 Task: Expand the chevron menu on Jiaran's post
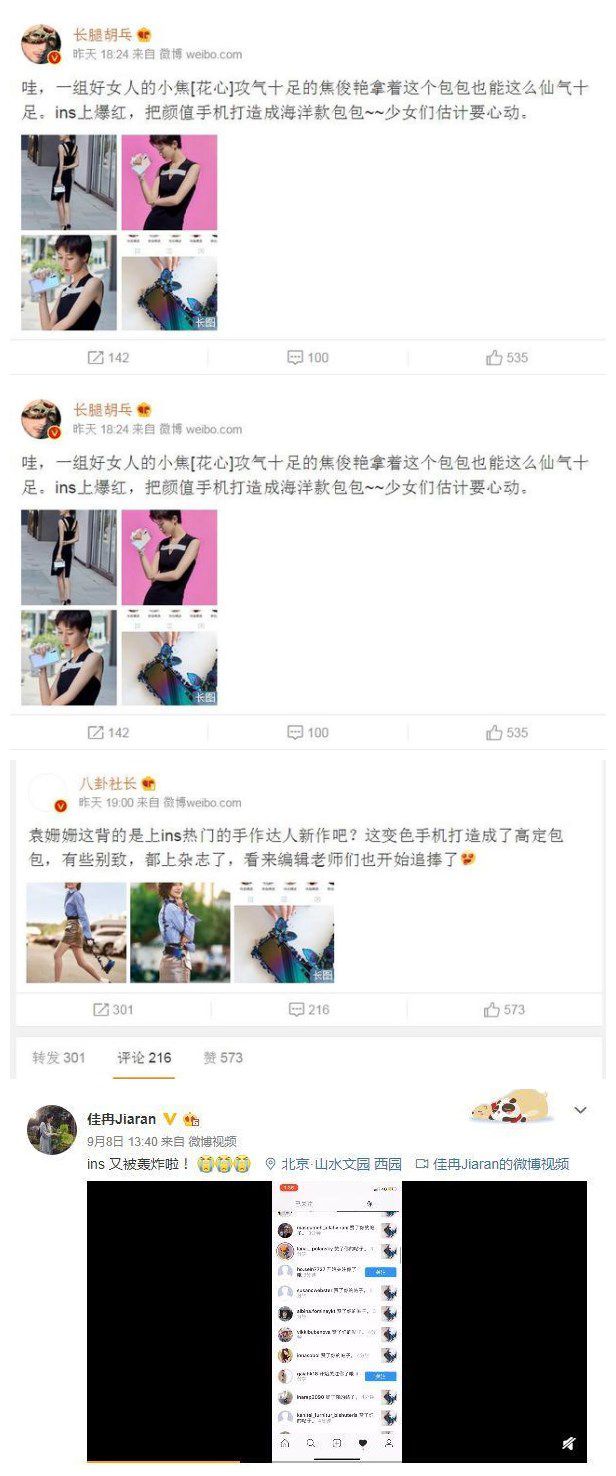coord(580,1110)
